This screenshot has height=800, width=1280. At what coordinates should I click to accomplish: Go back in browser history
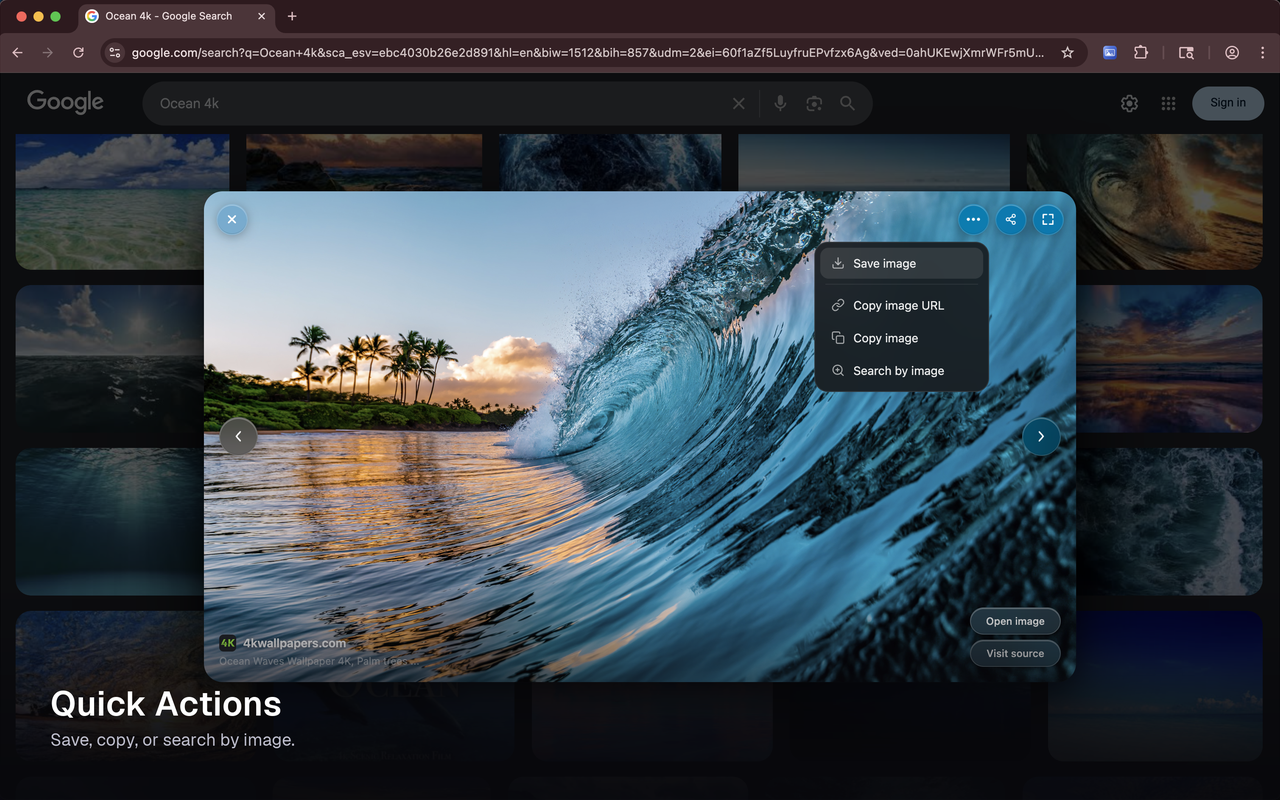[17, 53]
